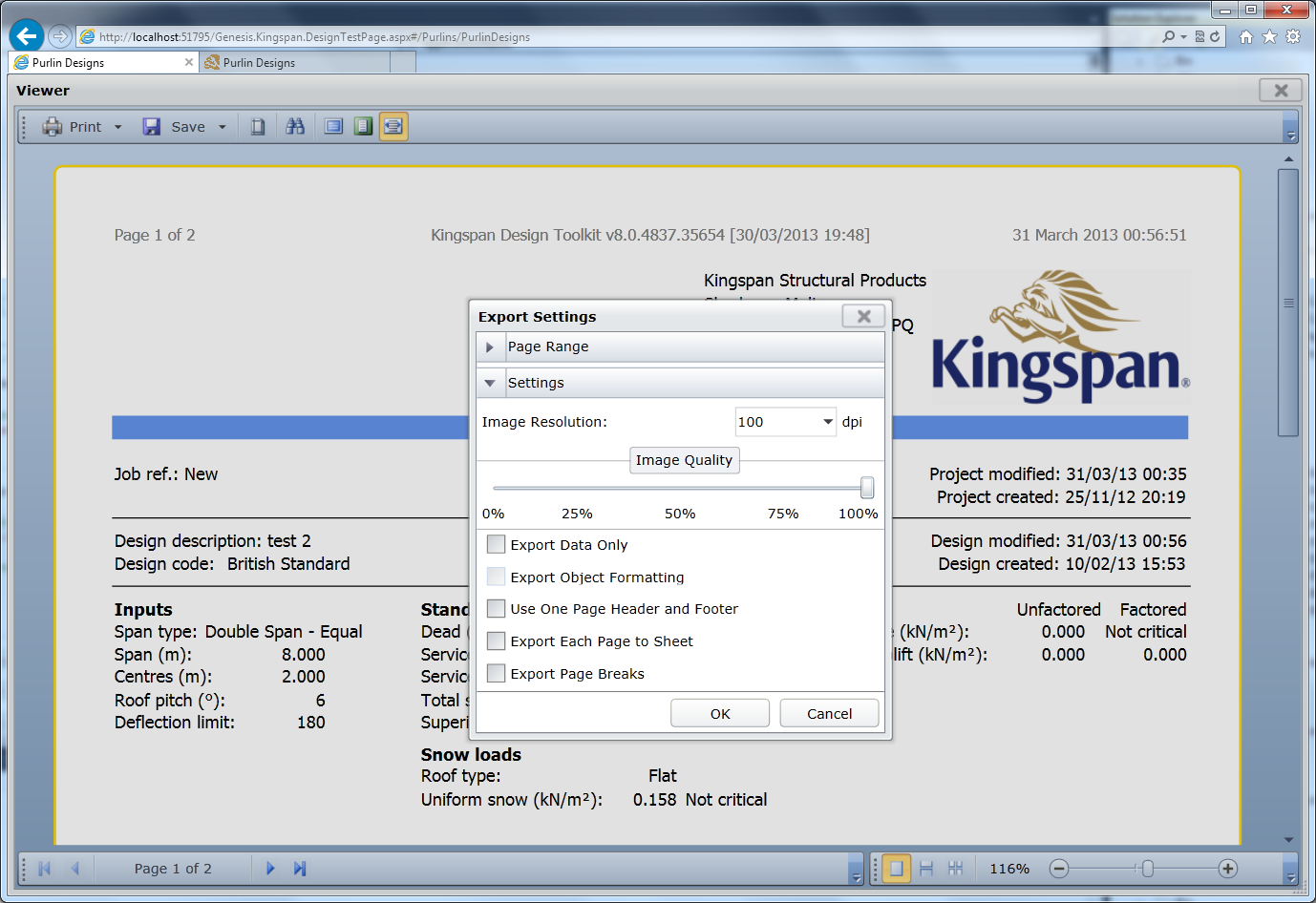
Task: Click the zoom slider handle
Action: (1148, 869)
